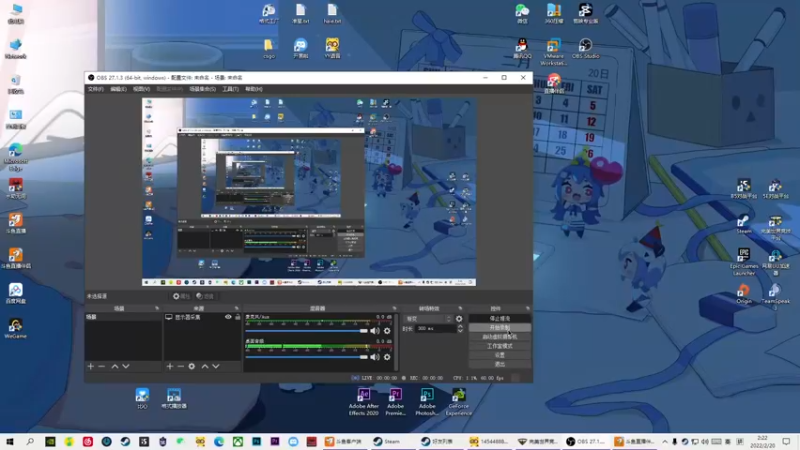800x450 pixels.
Task: Open the scene transition type dropdown
Action: click(x=428, y=319)
